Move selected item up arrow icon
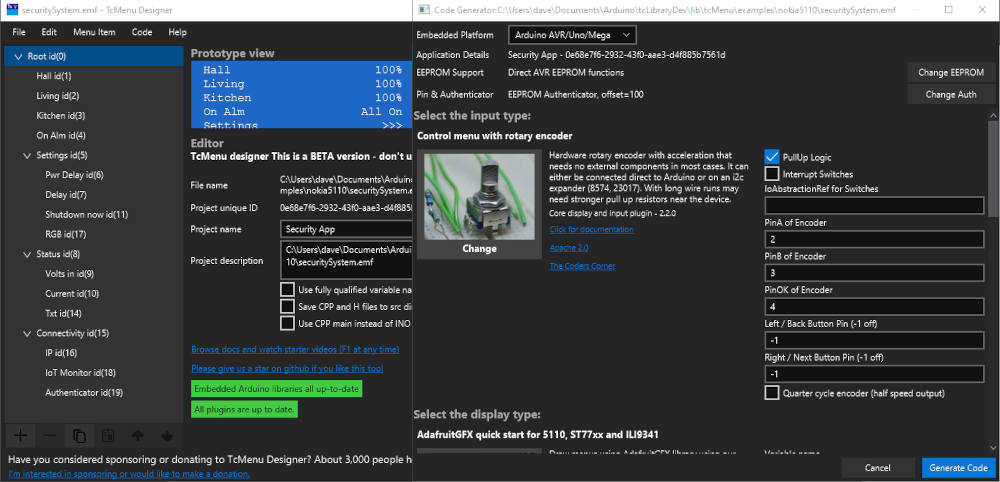This screenshot has width=1000, height=482. point(138,436)
